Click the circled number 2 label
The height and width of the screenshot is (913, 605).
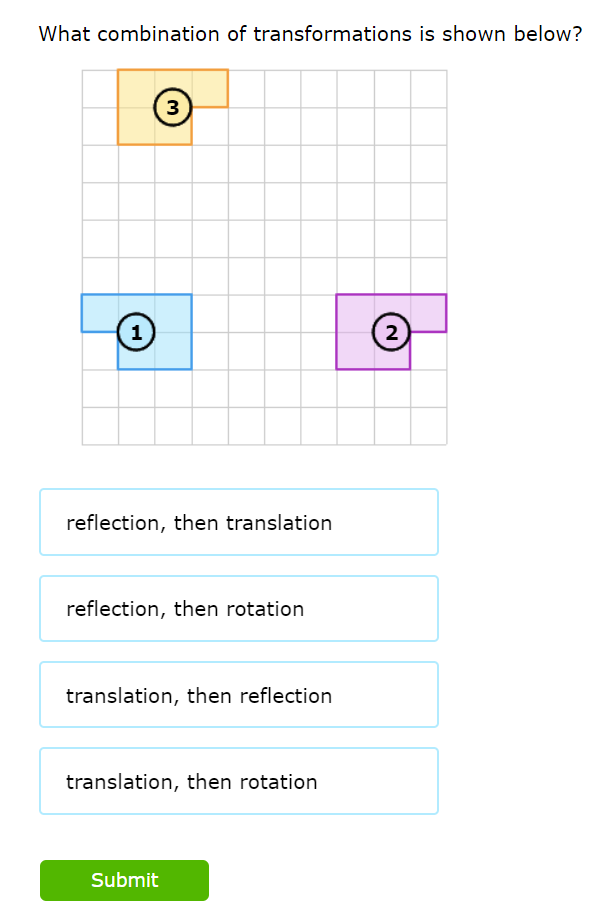391,332
